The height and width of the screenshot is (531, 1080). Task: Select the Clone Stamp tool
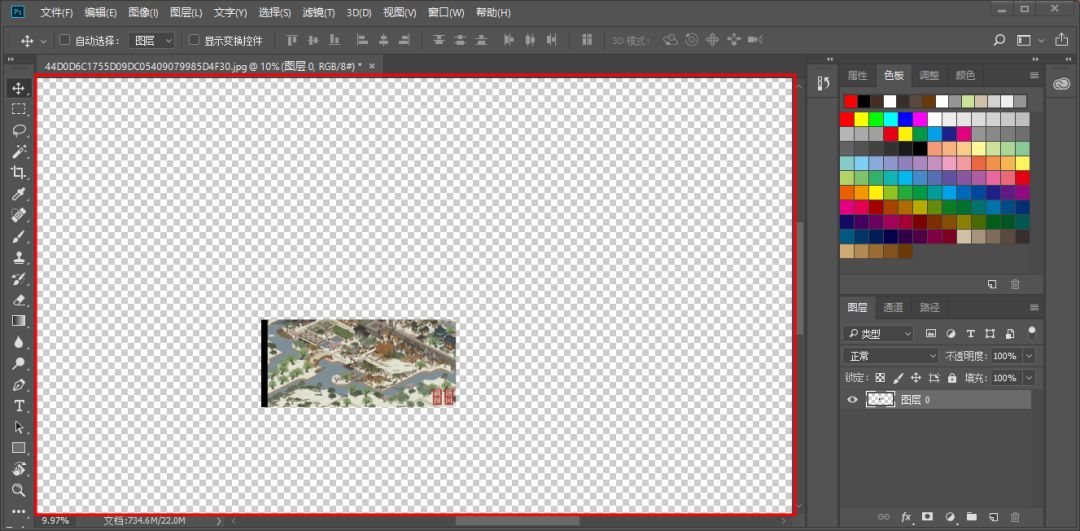19,258
